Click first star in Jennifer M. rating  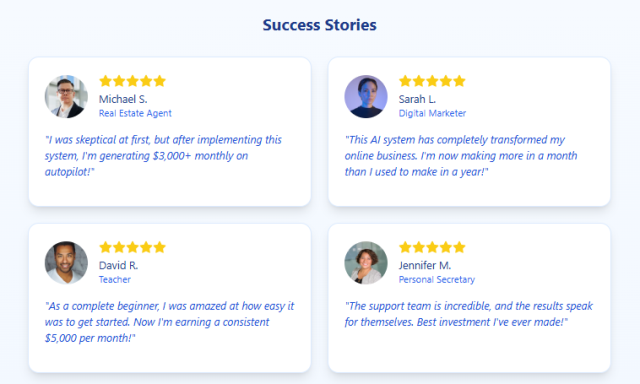click(x=405, y=247)
